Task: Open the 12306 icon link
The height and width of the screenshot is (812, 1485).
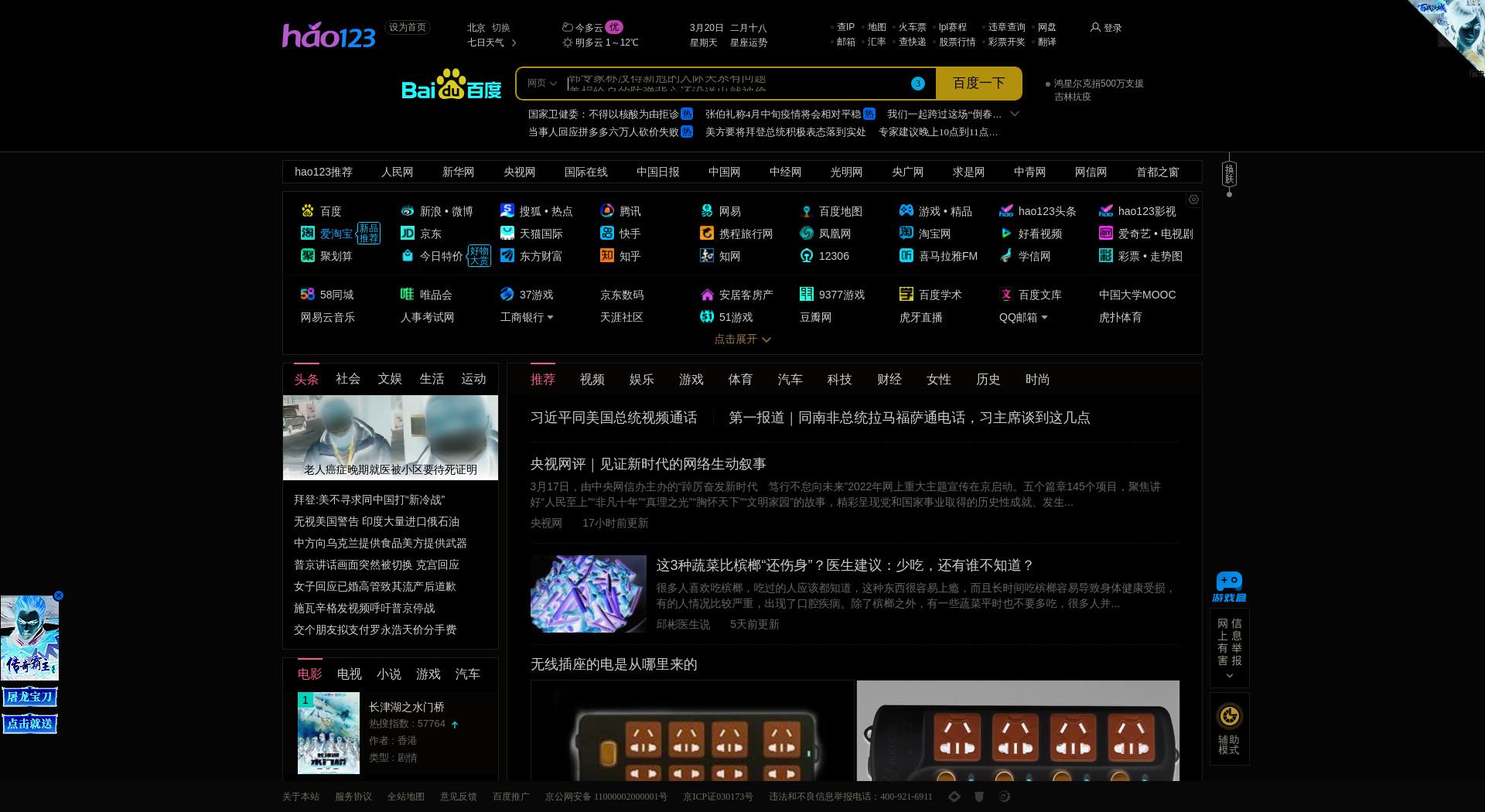Action: (x=807, y=256)
